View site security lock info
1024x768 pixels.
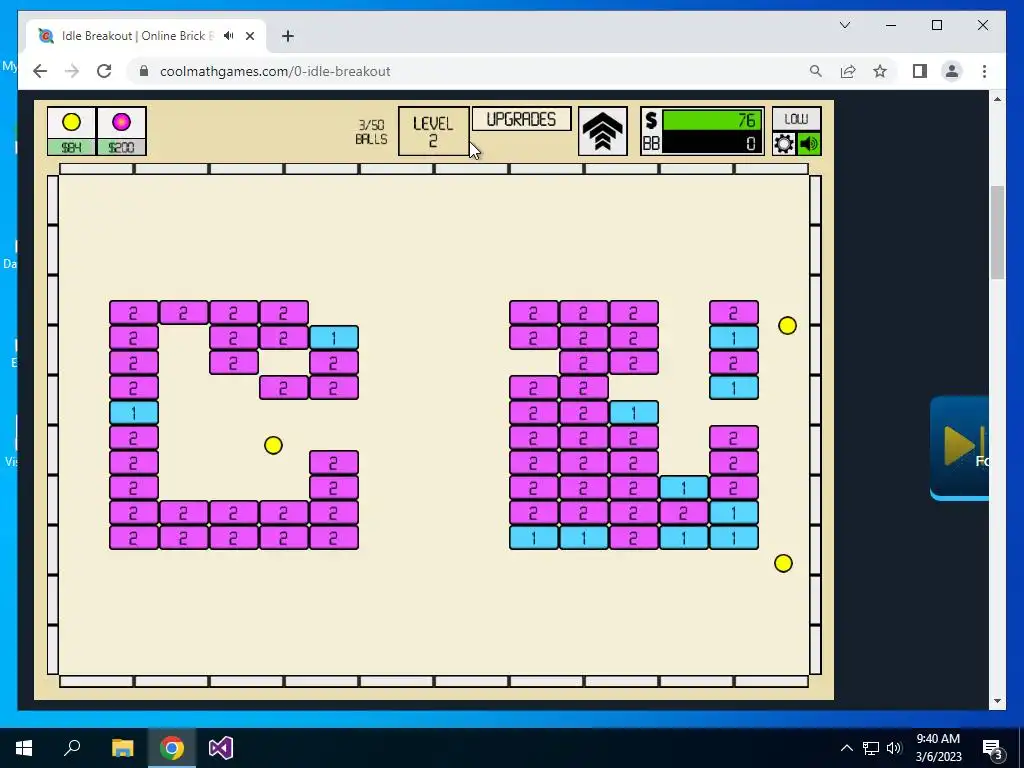(144, 71)
